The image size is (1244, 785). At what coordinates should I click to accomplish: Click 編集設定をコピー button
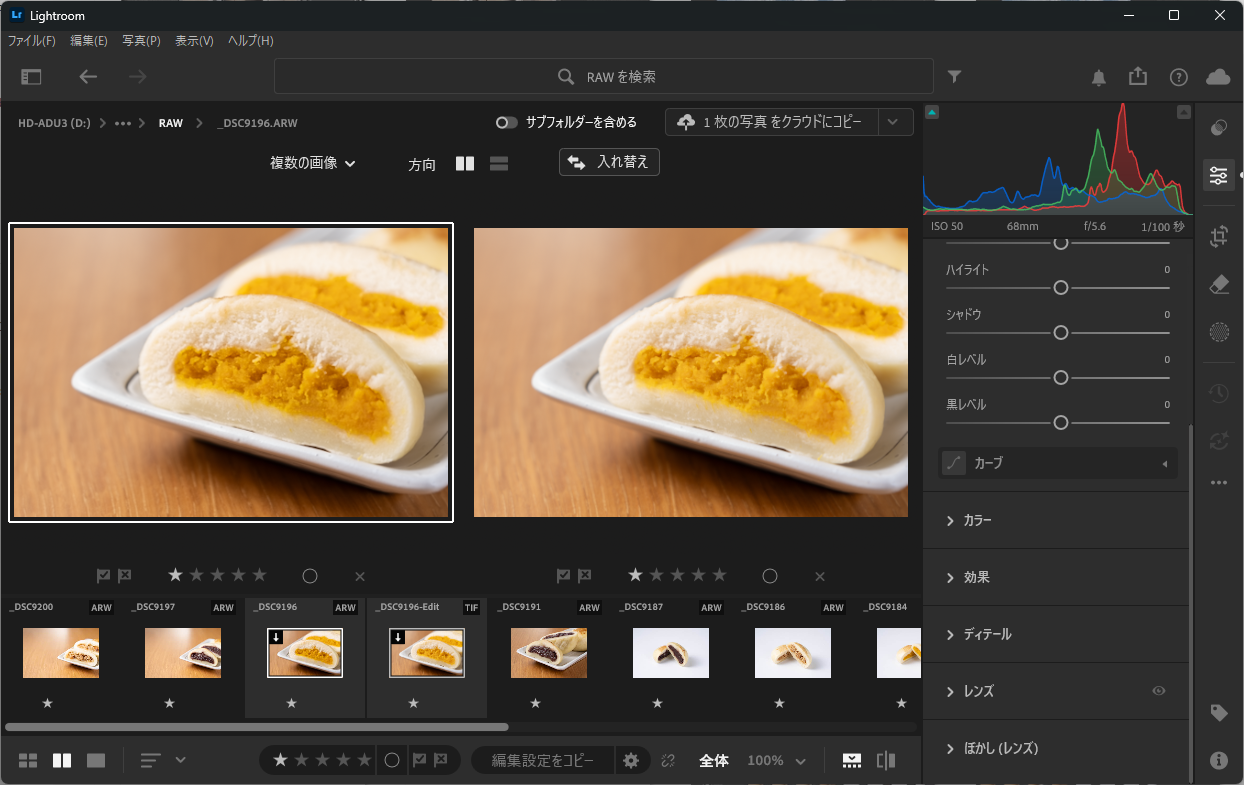coord(543,760)
